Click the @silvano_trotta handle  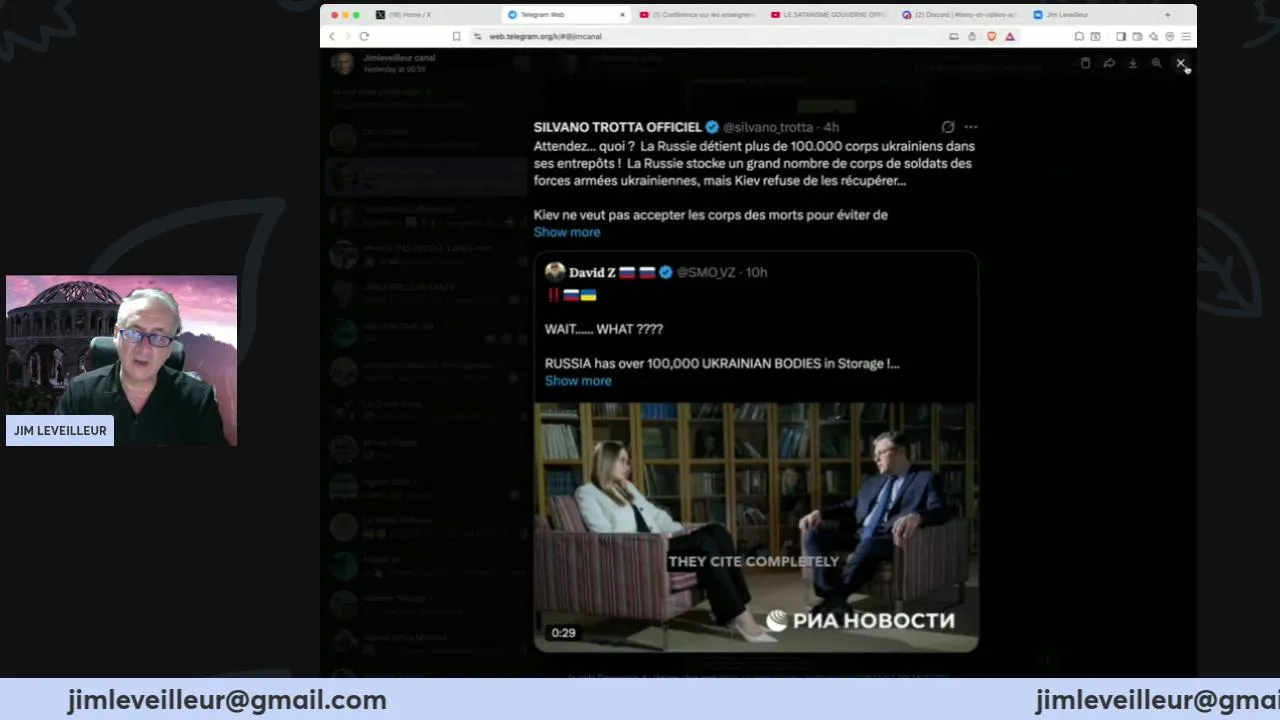point(768,127)
